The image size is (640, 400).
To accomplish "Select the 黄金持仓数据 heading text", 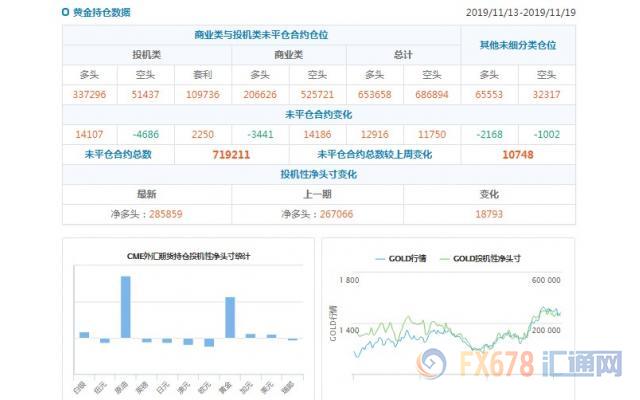I will pyautogui.click(x=102, y=12).
